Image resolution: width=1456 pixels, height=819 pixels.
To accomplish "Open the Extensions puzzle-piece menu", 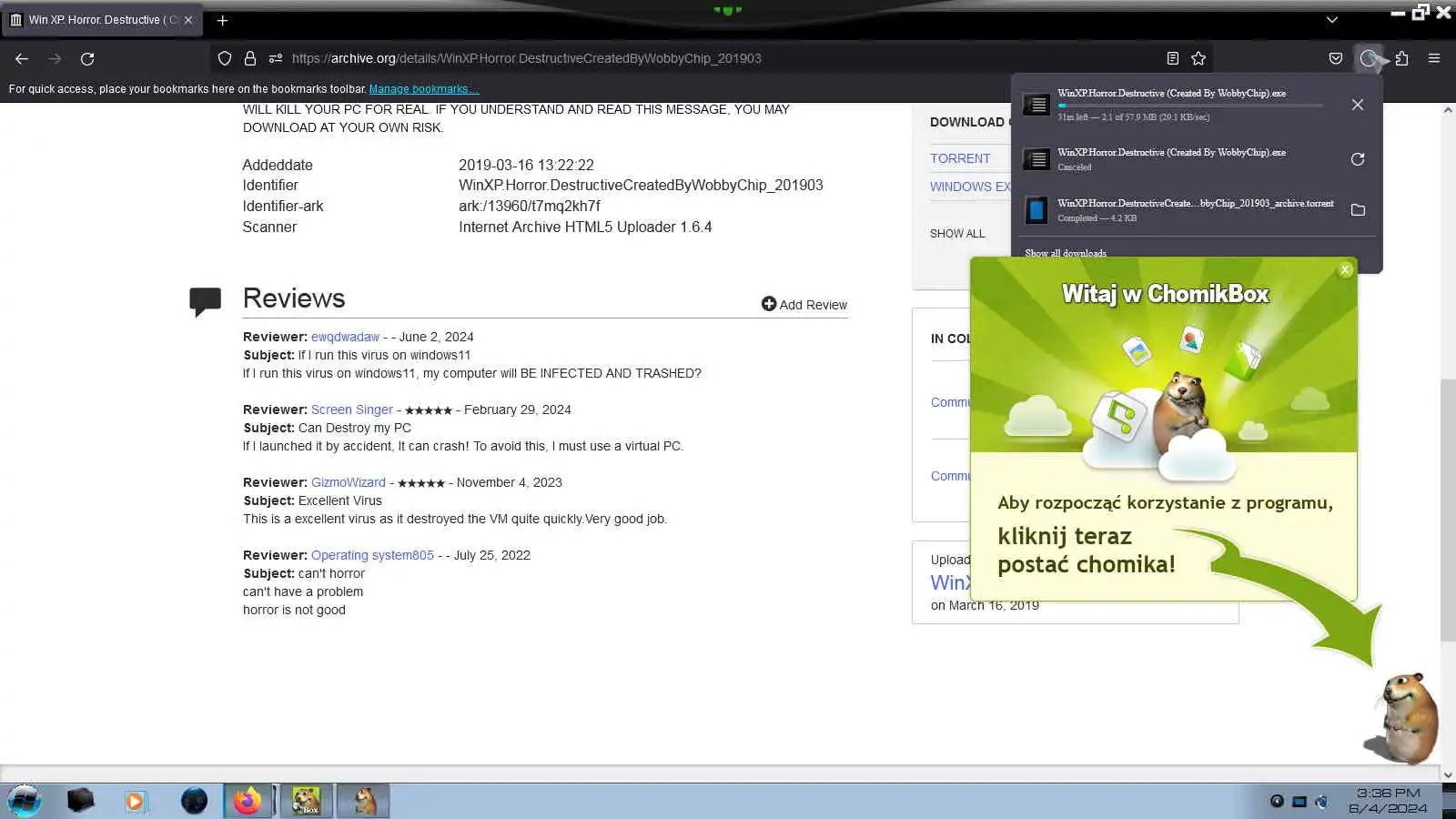I will tap(1401, 58).
